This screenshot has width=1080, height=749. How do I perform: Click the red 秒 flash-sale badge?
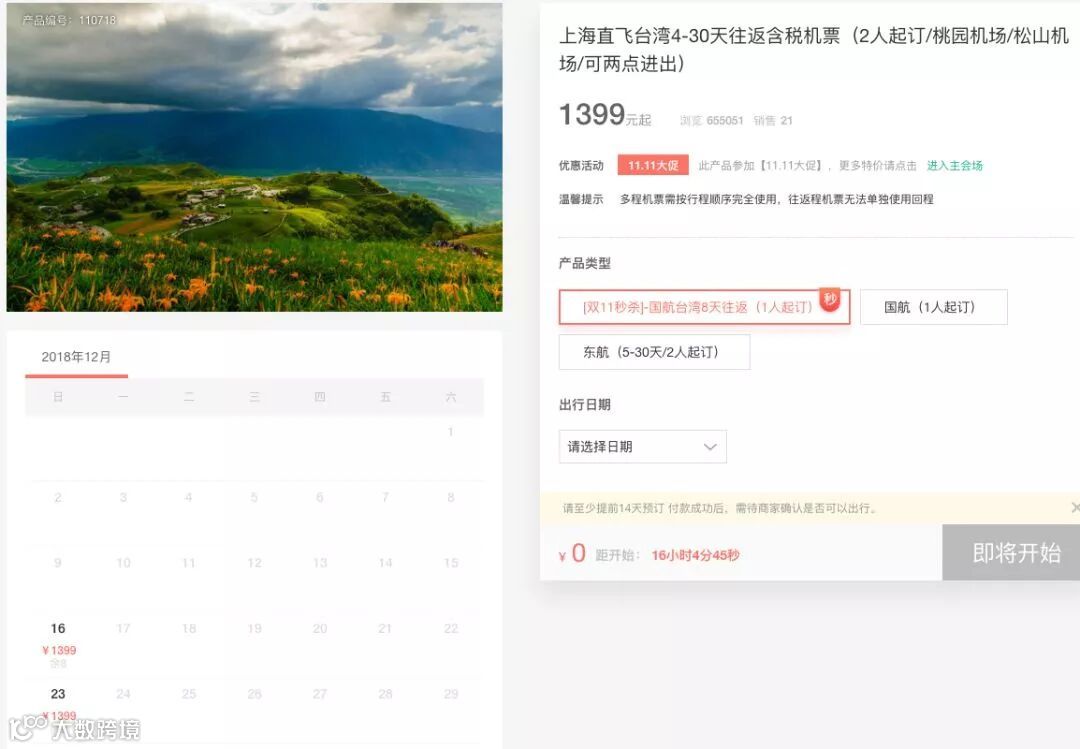tap(830, 300)
